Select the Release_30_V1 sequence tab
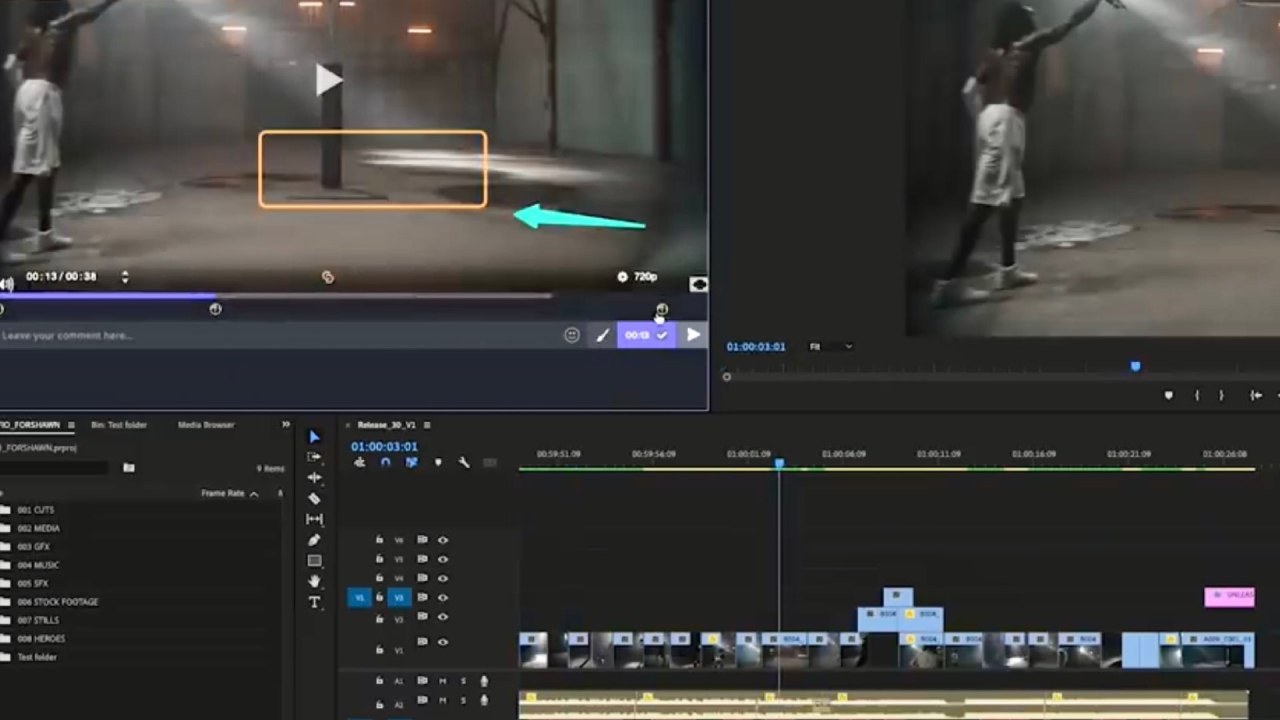 click(x=386, y=425)
